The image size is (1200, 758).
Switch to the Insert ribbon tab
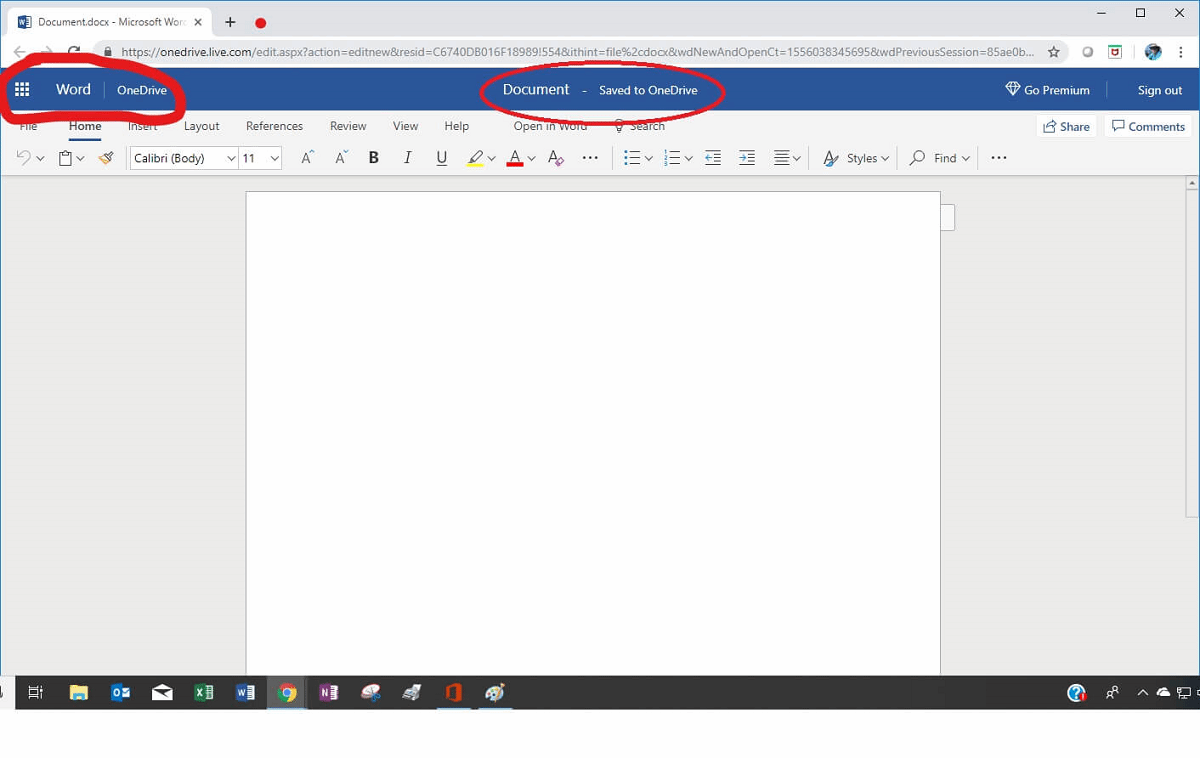[142, 126]
